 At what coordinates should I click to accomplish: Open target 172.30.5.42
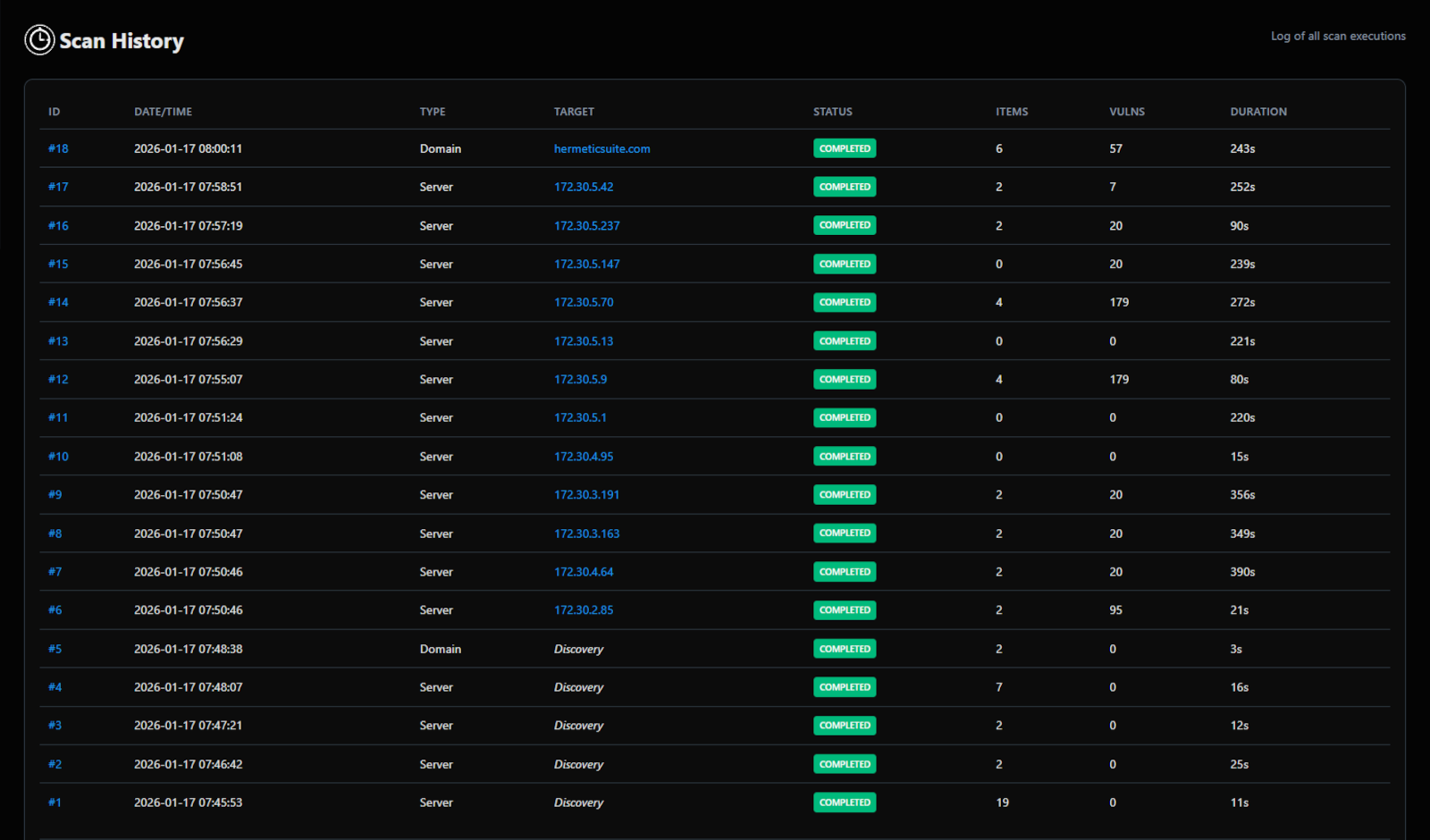pos(583,188)
